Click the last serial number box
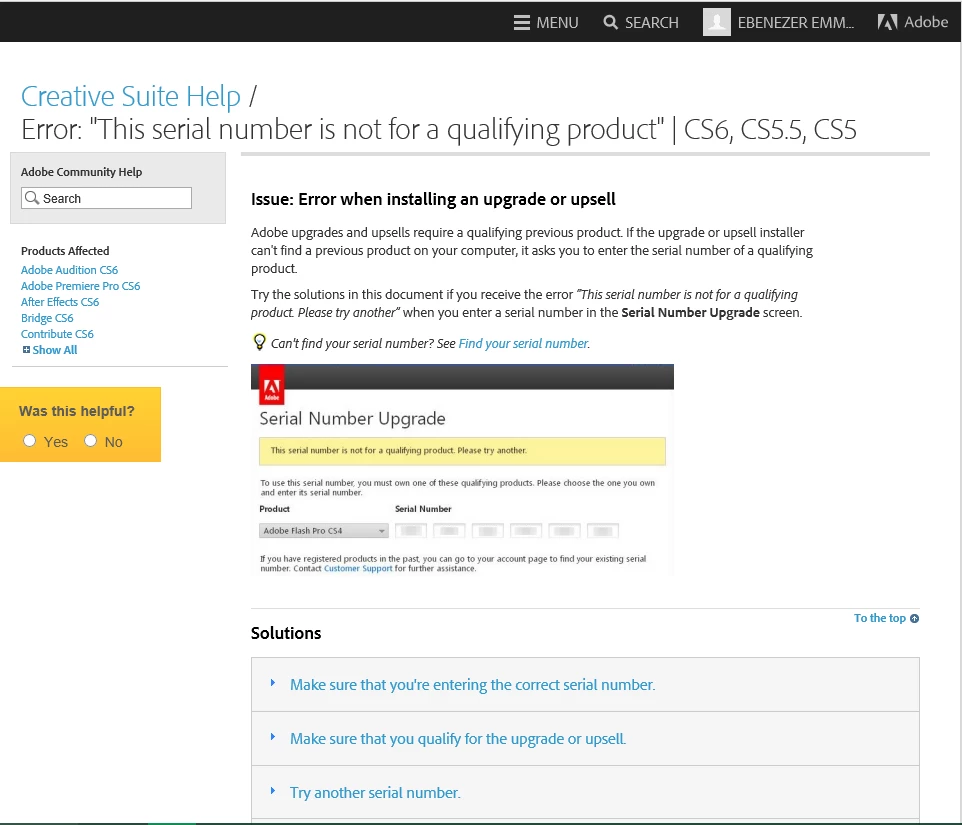The height and width of the screenshot is (825, 962). tap(602, 531)
